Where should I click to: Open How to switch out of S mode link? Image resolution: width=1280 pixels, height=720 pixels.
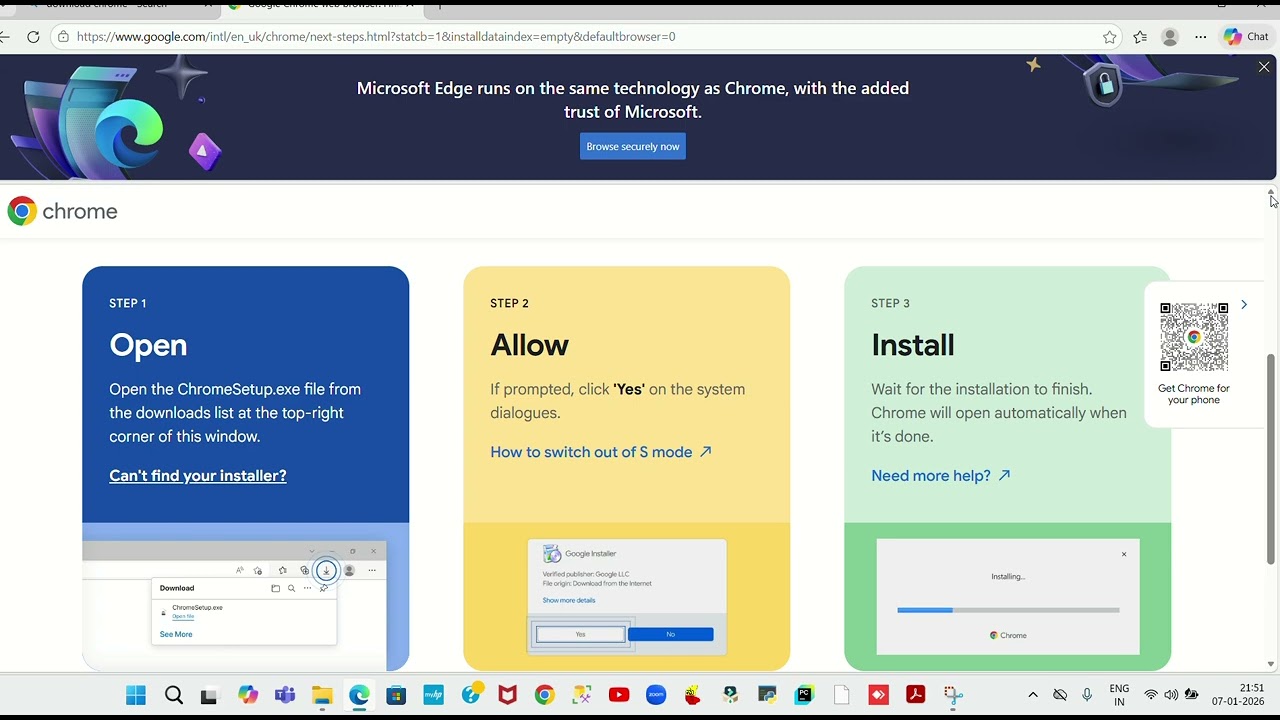(601, 452)
